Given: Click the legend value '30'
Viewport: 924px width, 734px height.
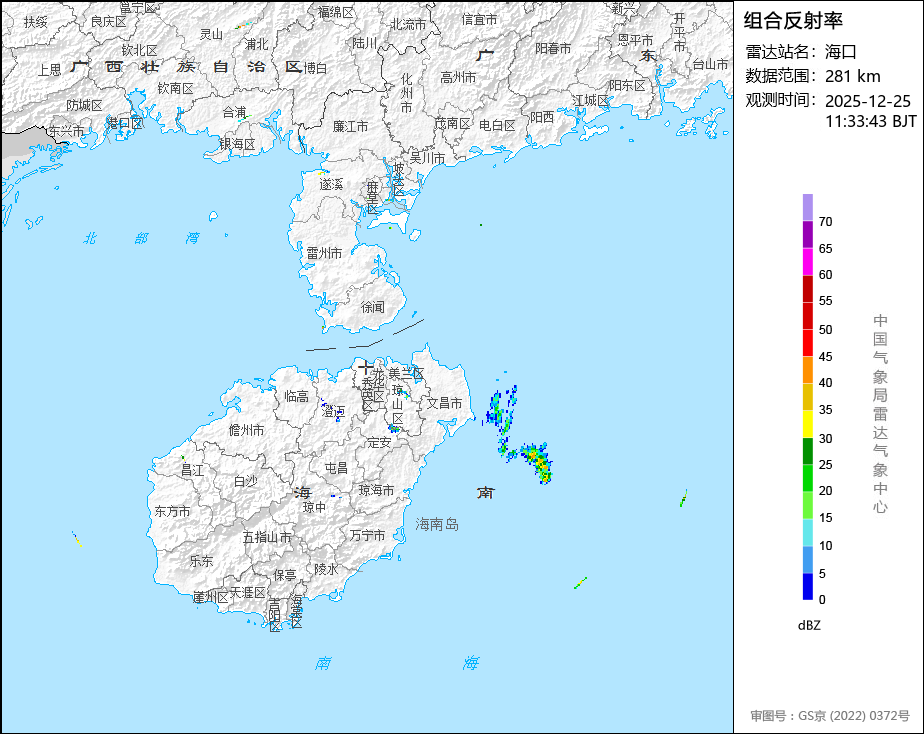Looking at the screenshot, I should click(826, 438).
